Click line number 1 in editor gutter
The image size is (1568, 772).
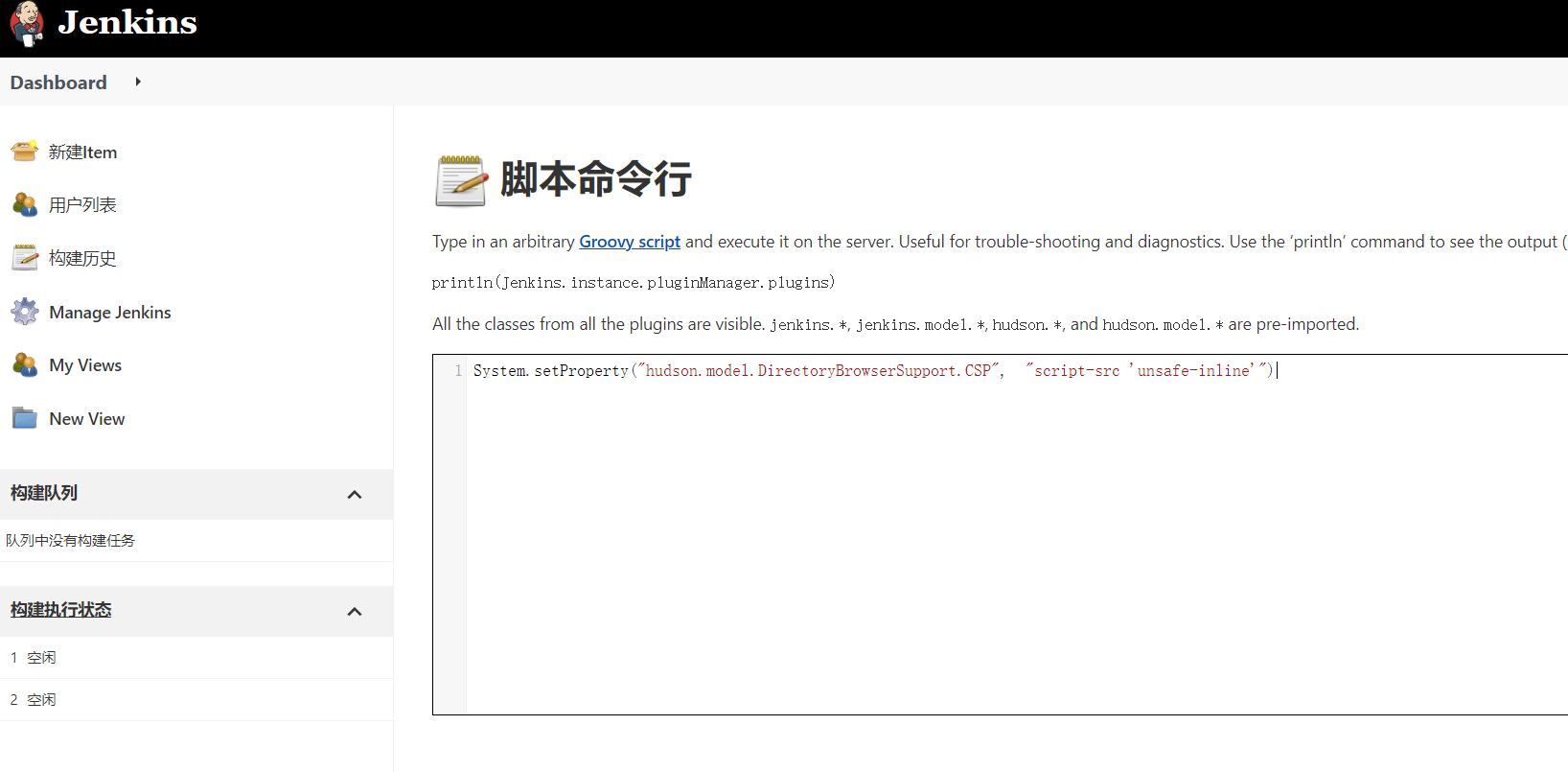pos(458,371)
